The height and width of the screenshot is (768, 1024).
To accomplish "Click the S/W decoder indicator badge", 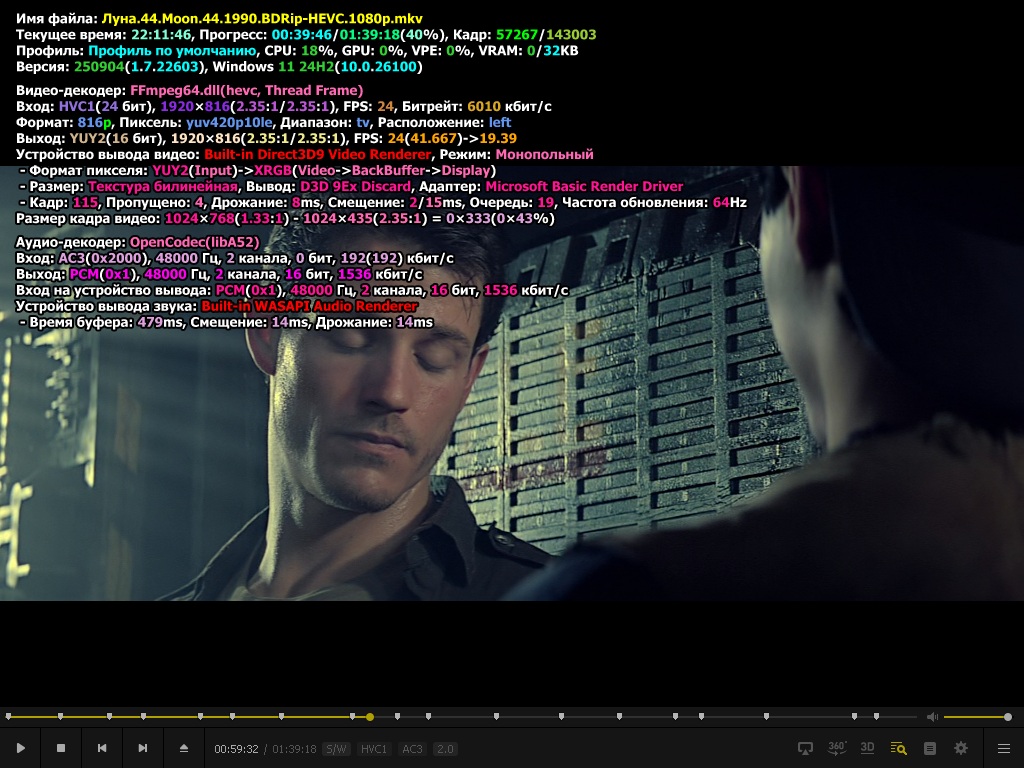I will click(x=336, y=749).
